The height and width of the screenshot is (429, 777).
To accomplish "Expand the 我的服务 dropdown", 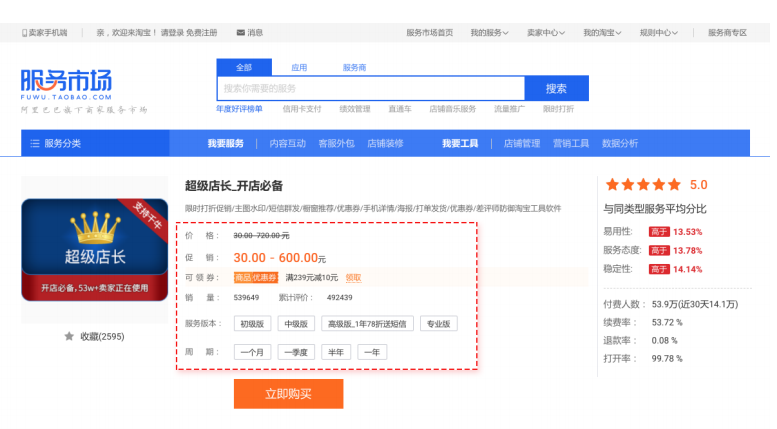I will pos(489,33).
